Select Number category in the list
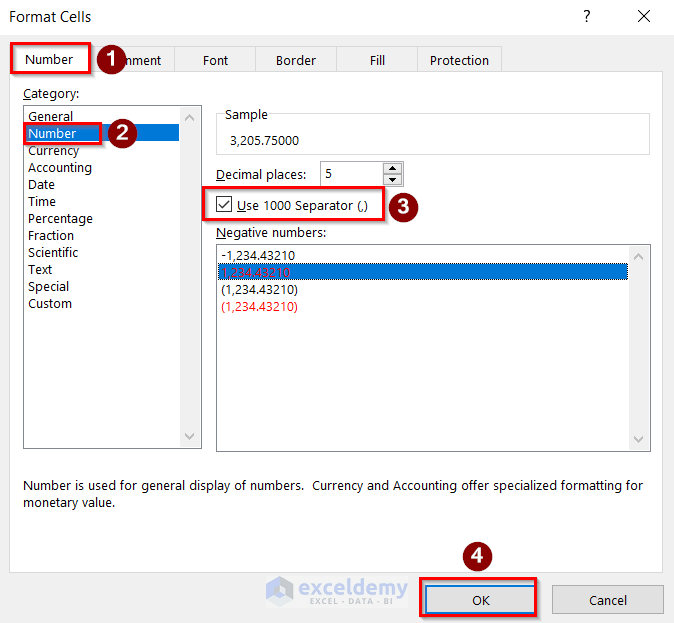This screenshot has height=623, width=674. click(x=101, y=133)
